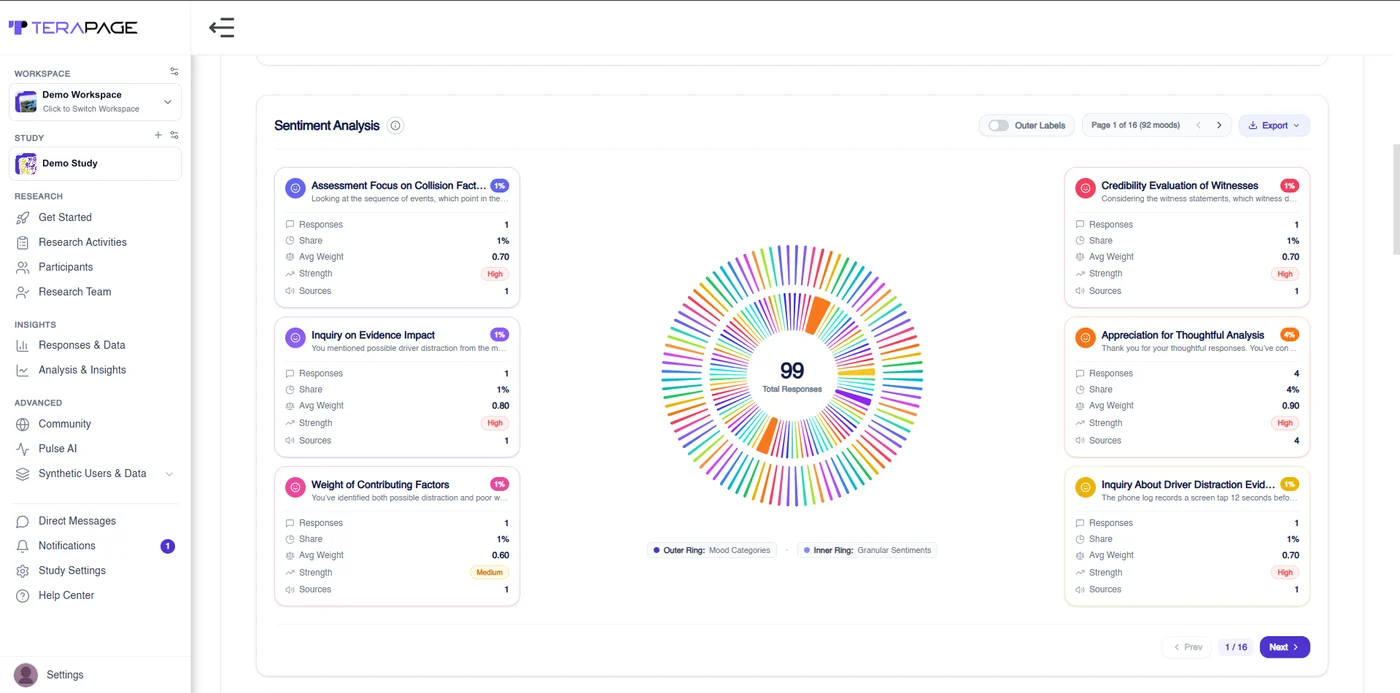Click the purple inner ring segment
This screenshot has height=693, width=1400.
[x=853, y=397]
